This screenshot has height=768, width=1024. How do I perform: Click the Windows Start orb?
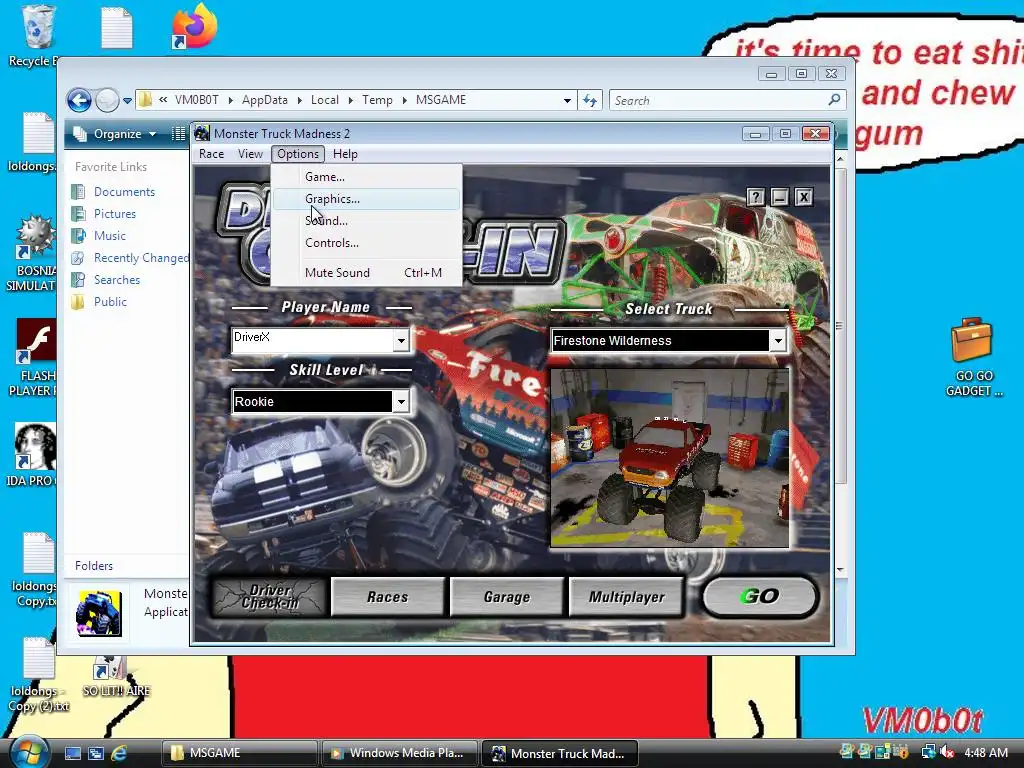pos(27,752)
